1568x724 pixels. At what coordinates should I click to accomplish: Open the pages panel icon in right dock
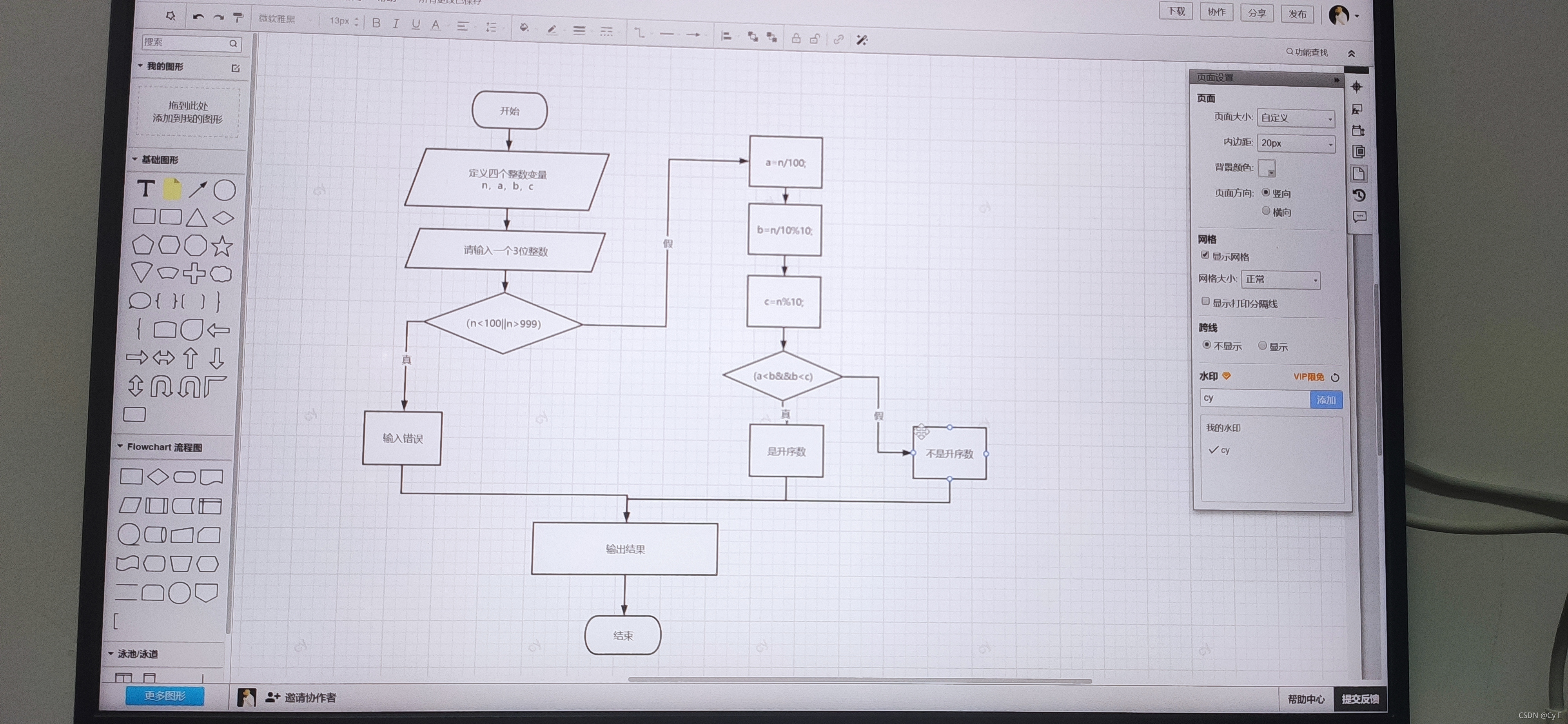click(1359, 152)
